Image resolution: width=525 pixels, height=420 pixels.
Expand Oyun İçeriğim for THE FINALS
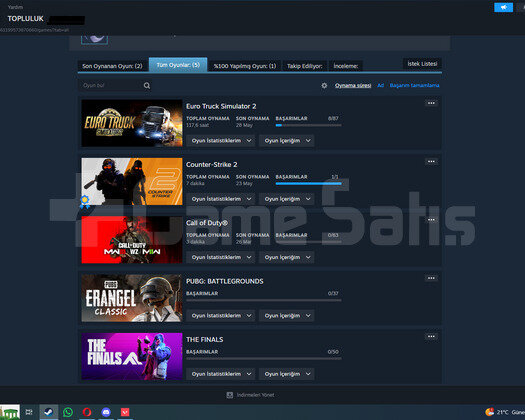tap(287, 374)
